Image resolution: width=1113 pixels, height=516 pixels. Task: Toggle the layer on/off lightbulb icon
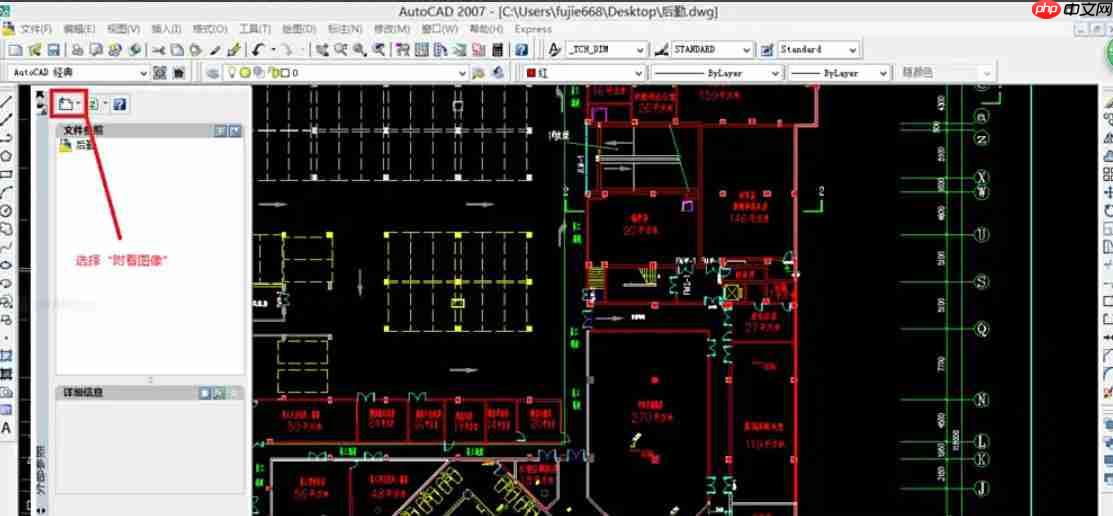pos(231,72)
